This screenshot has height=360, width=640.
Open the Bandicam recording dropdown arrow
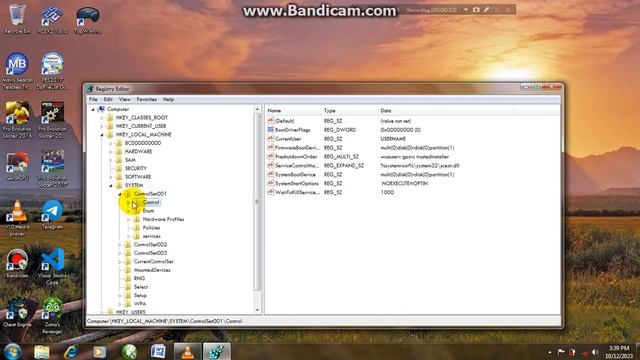click(466, 9)
